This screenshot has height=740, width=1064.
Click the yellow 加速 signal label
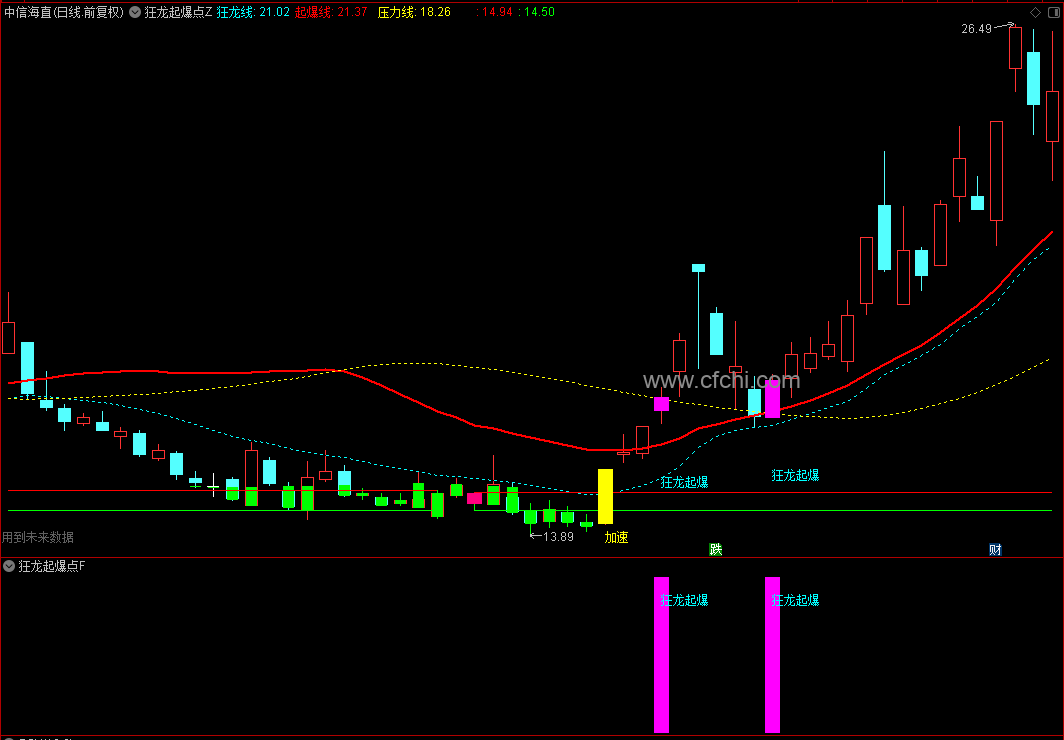616,537
